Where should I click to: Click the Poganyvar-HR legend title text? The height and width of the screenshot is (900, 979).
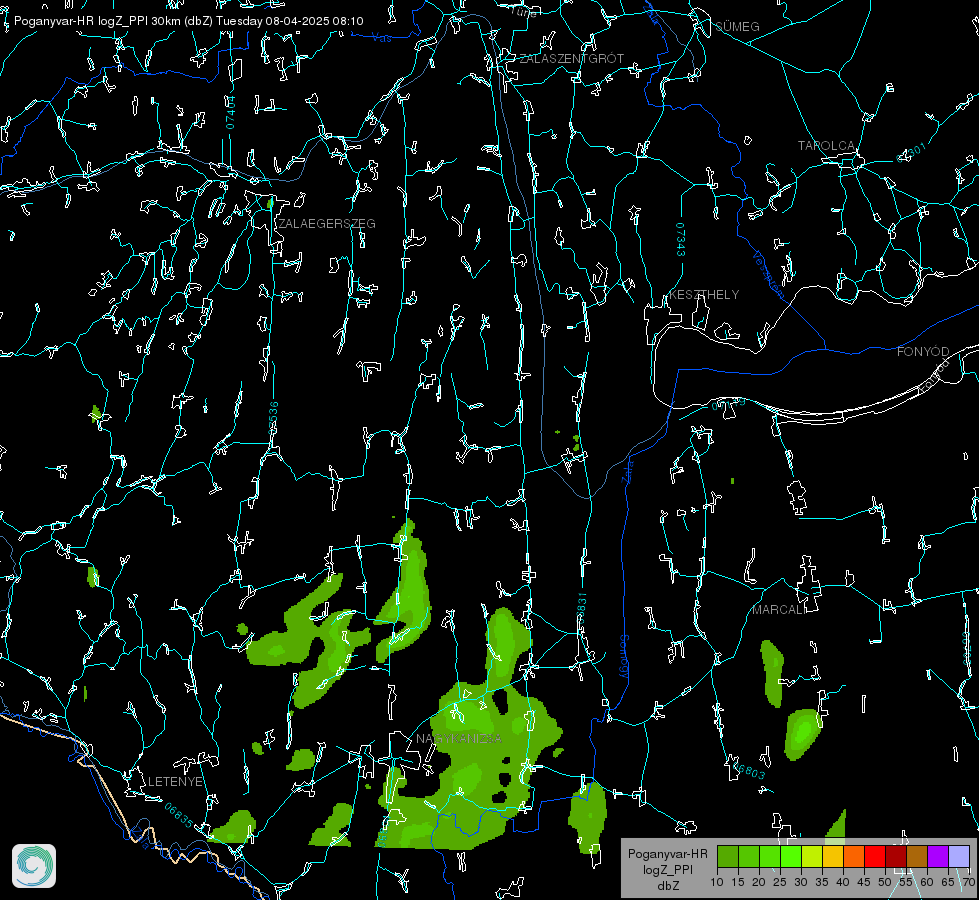tap(667, 854)
